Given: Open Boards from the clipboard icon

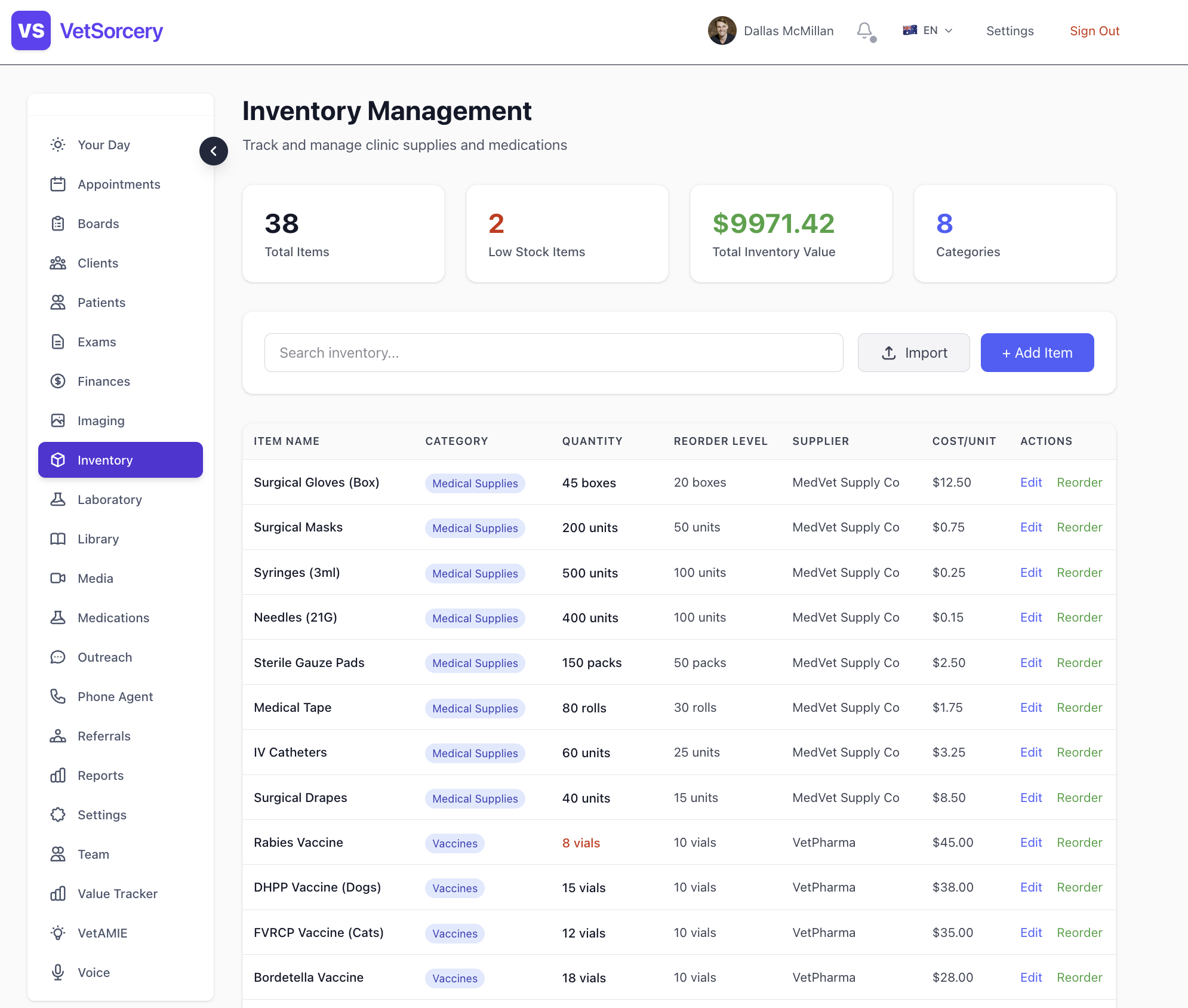Looking at the screenshot, I should coord(58,223).
